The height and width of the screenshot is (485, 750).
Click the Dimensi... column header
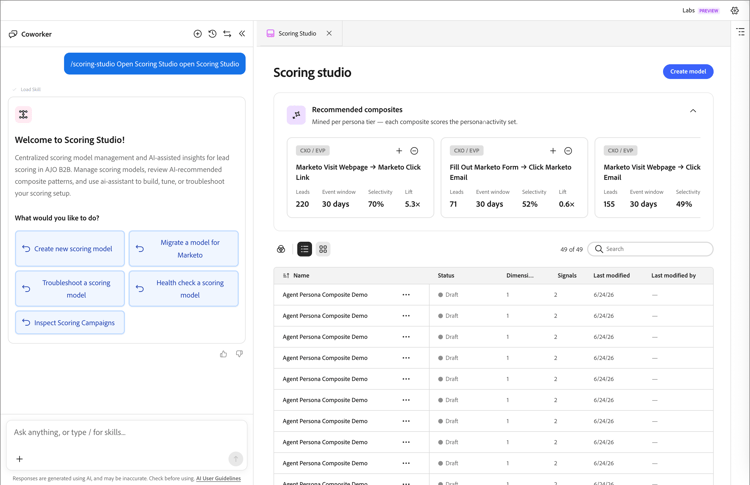coord(520,276)
